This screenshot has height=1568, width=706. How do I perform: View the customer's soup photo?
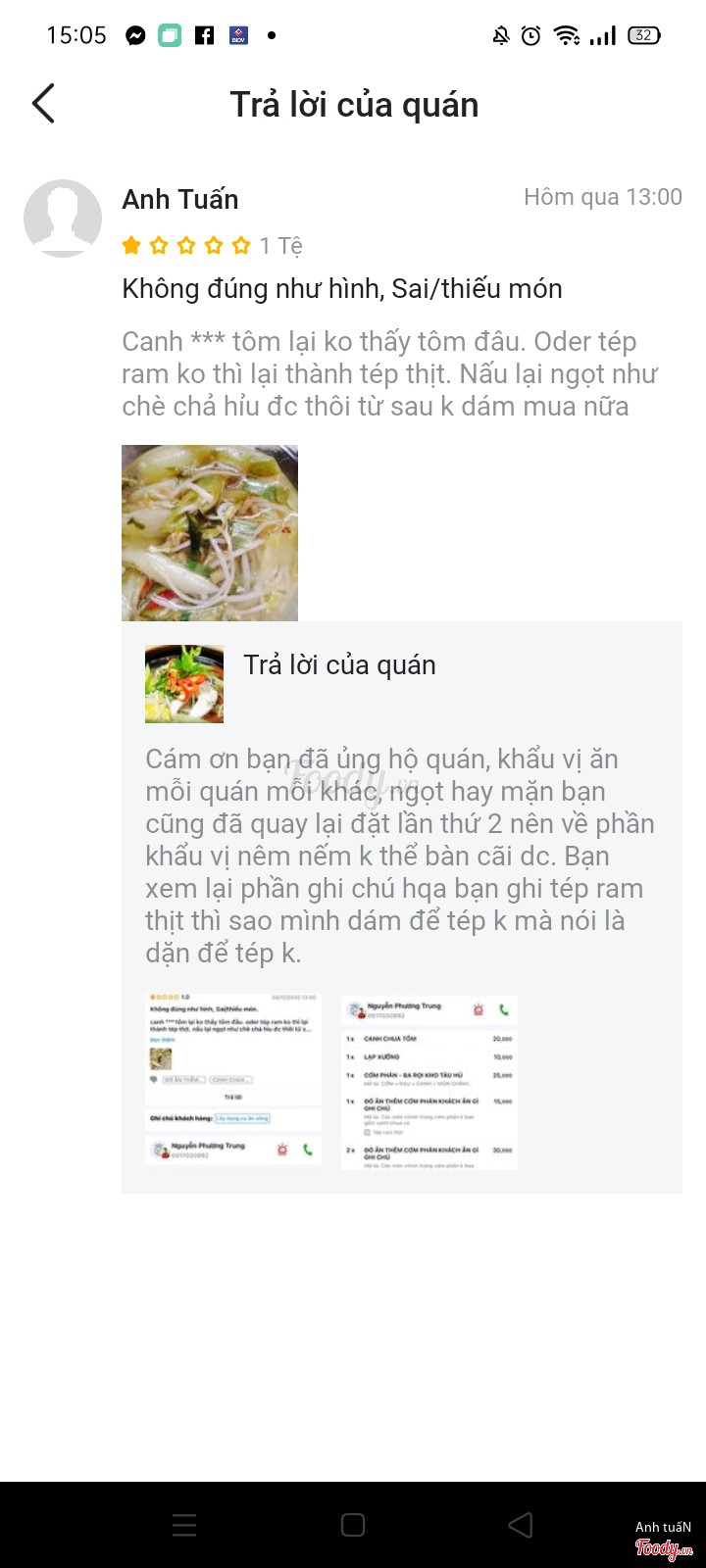click(x=210, y=533)
